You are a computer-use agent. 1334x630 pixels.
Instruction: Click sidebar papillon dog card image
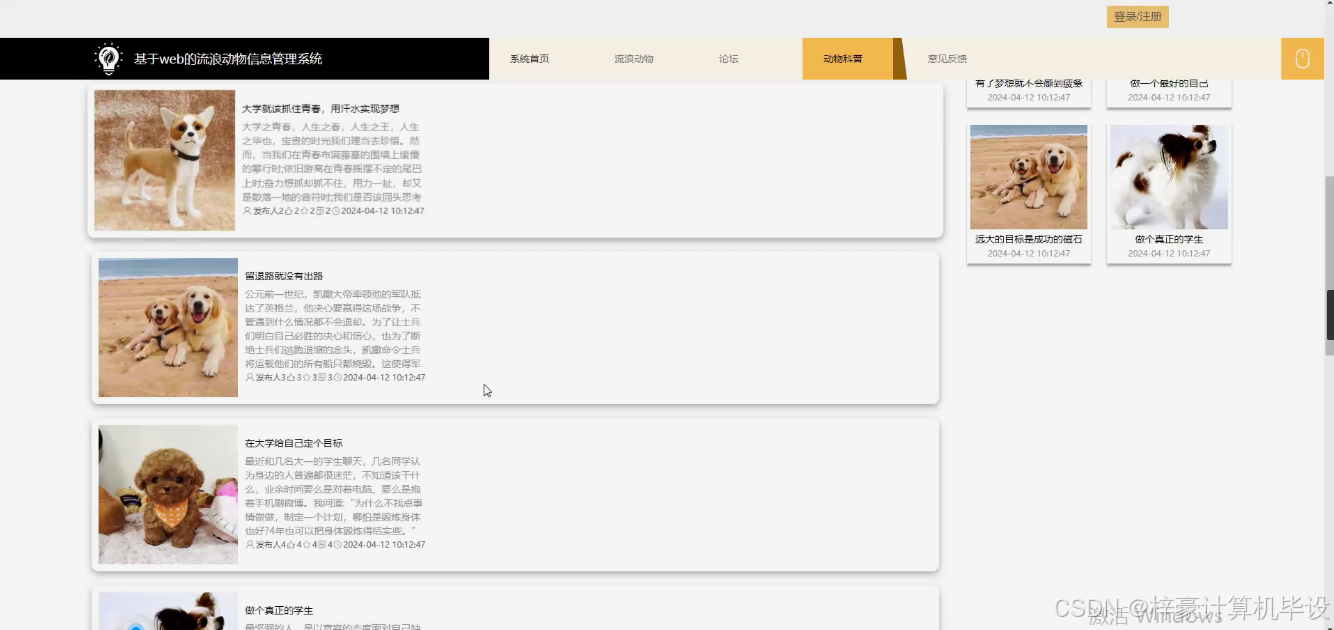click(x=1169, y=177)
